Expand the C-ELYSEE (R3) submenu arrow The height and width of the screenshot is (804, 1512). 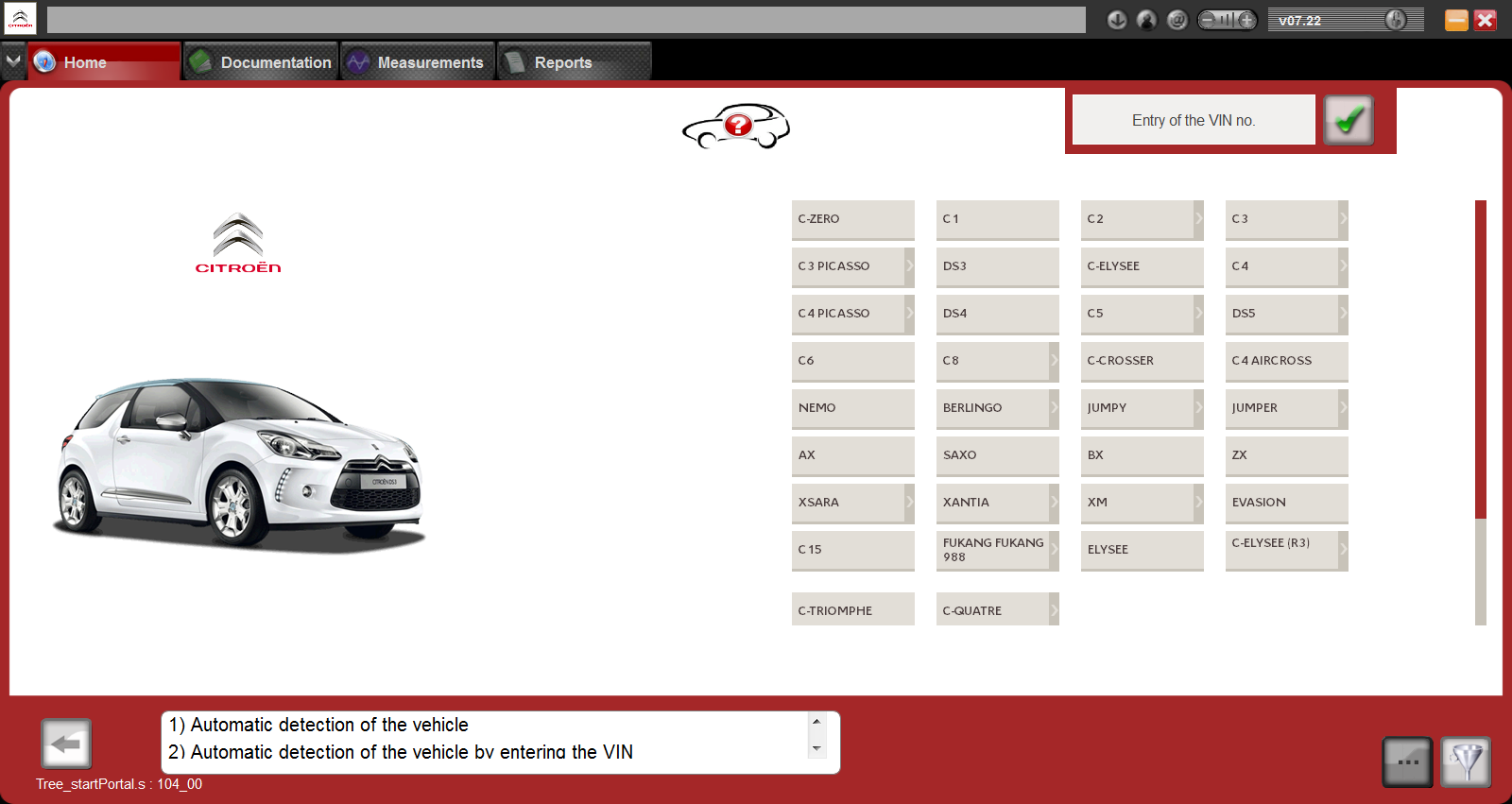pos(1343,550)
